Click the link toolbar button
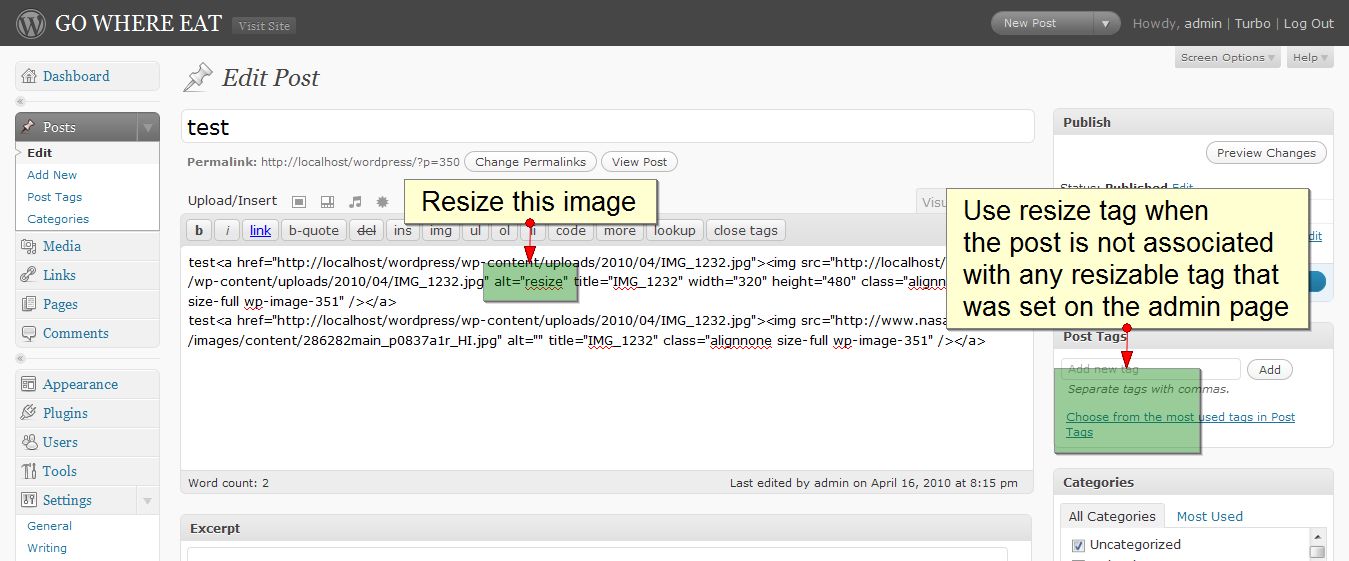The height and width of the screenshot is (561, 1349). pos(260,231)
